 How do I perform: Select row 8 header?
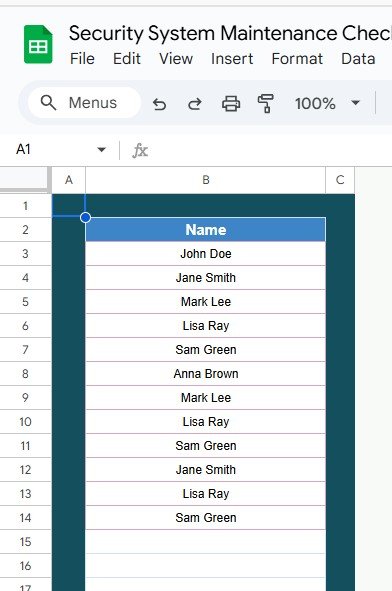click(25, 374)
